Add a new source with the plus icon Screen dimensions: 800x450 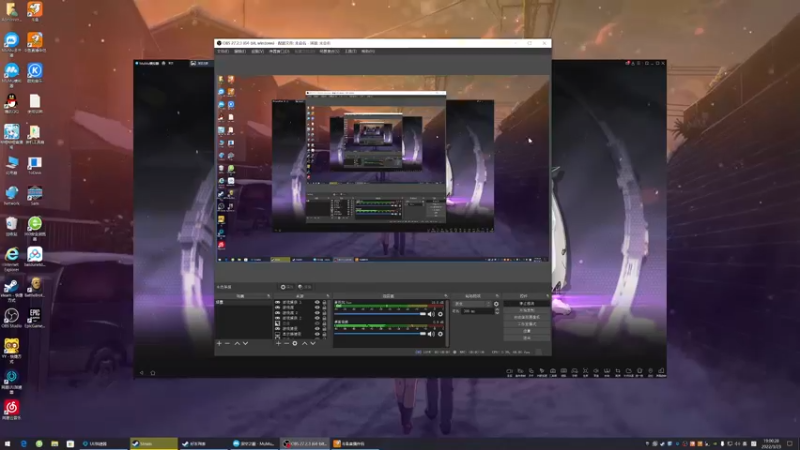[x=278, y=343]
